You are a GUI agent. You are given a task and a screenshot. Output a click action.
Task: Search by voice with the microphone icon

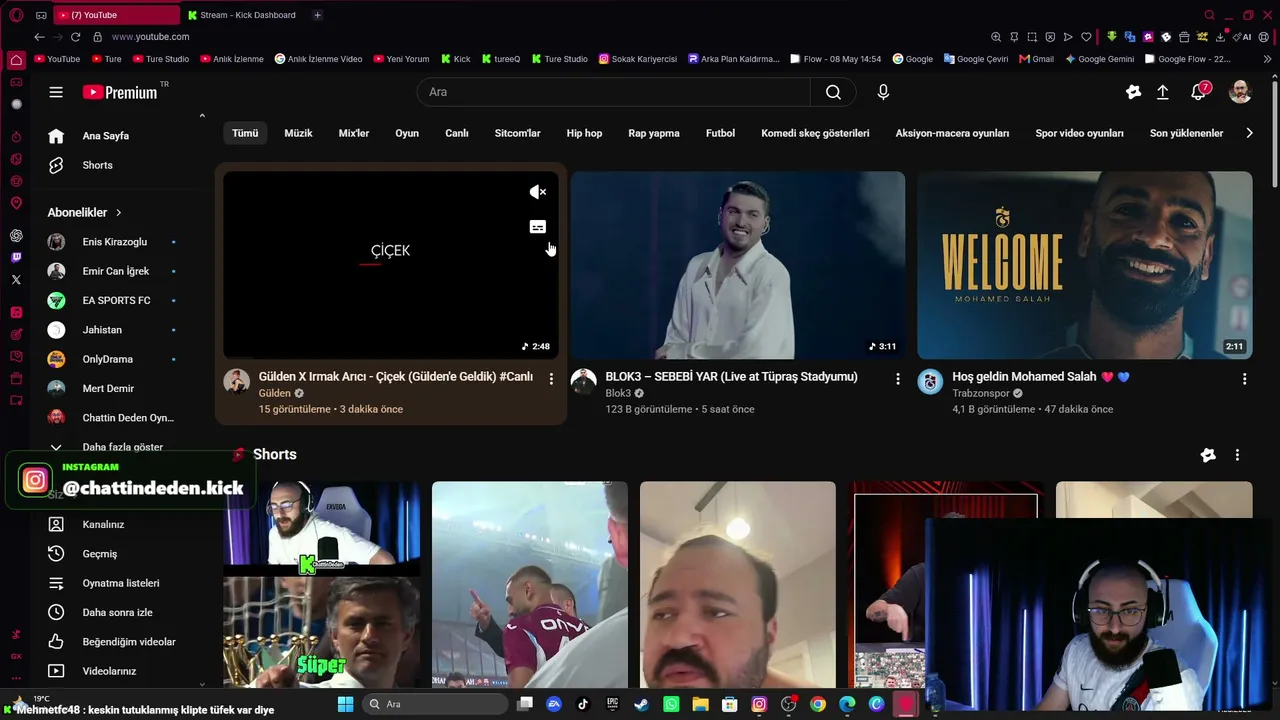[883, 92]
